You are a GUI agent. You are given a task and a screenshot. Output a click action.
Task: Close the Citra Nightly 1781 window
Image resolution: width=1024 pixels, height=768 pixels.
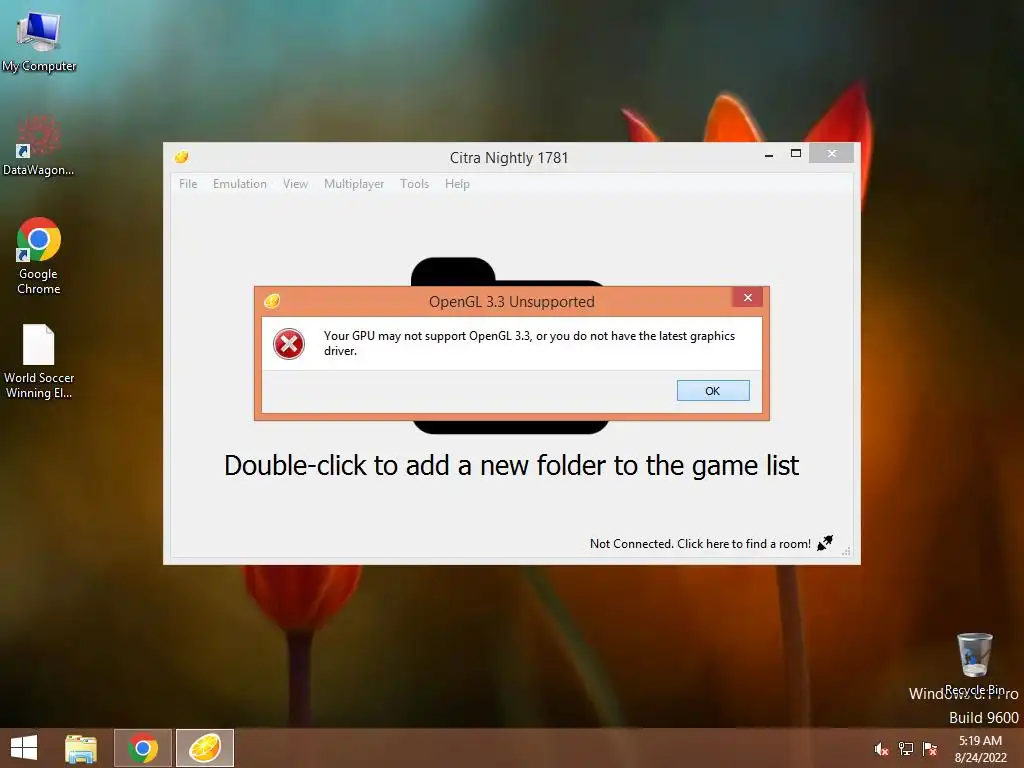[x=831, y=153]
